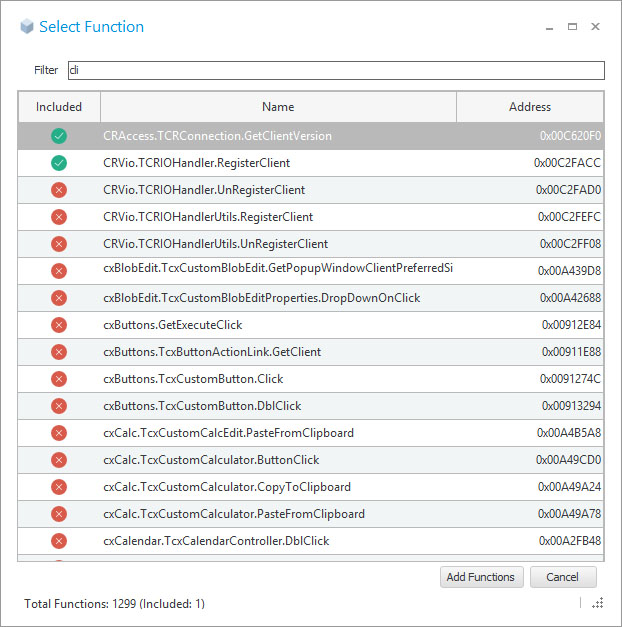Select the TcxCustomBlobEditProperties.DropDownOnClick name
Viewport: 622px width, 627px height.
(262, 298)
